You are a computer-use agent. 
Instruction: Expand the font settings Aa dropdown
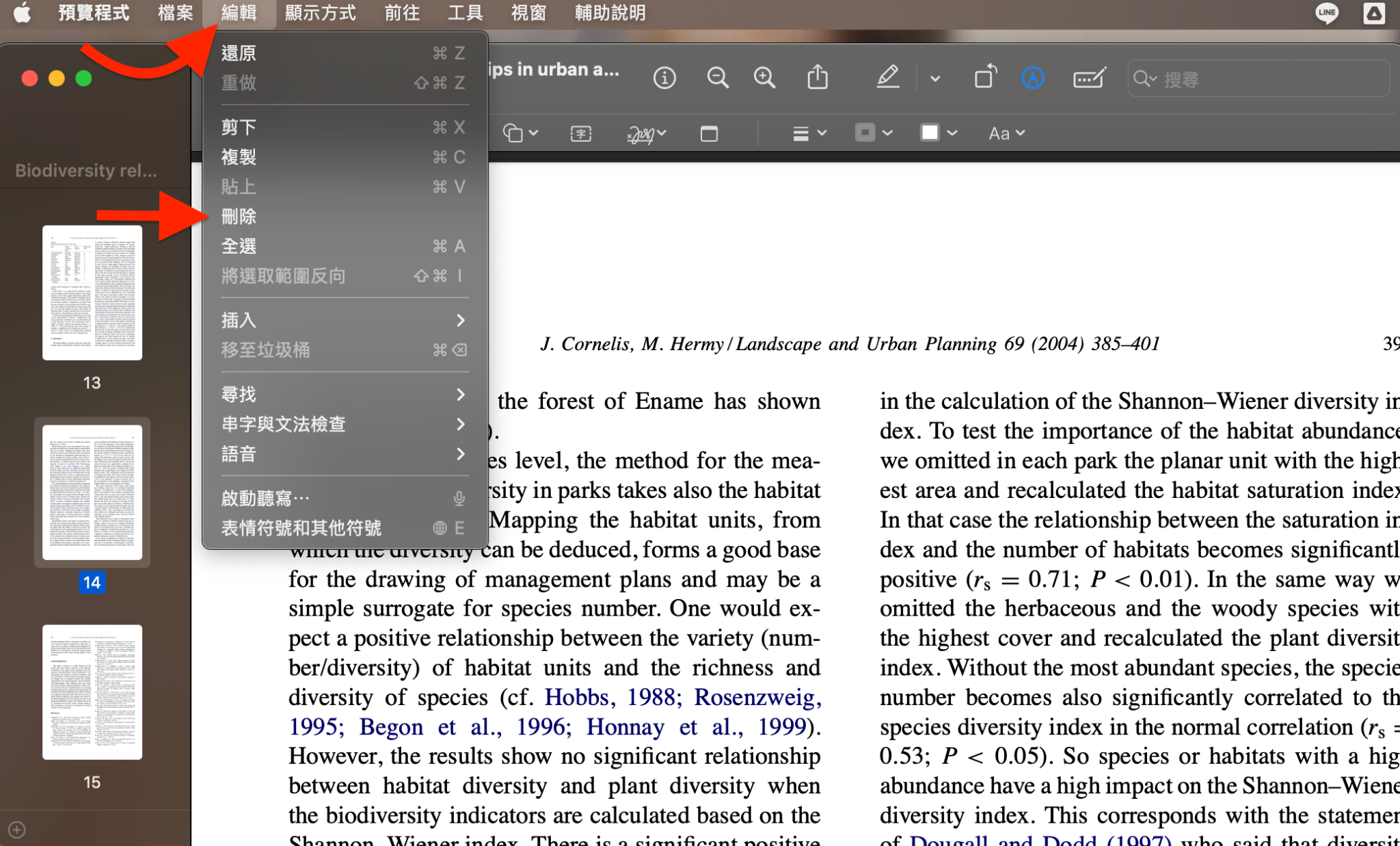[x=1006, y=133]
